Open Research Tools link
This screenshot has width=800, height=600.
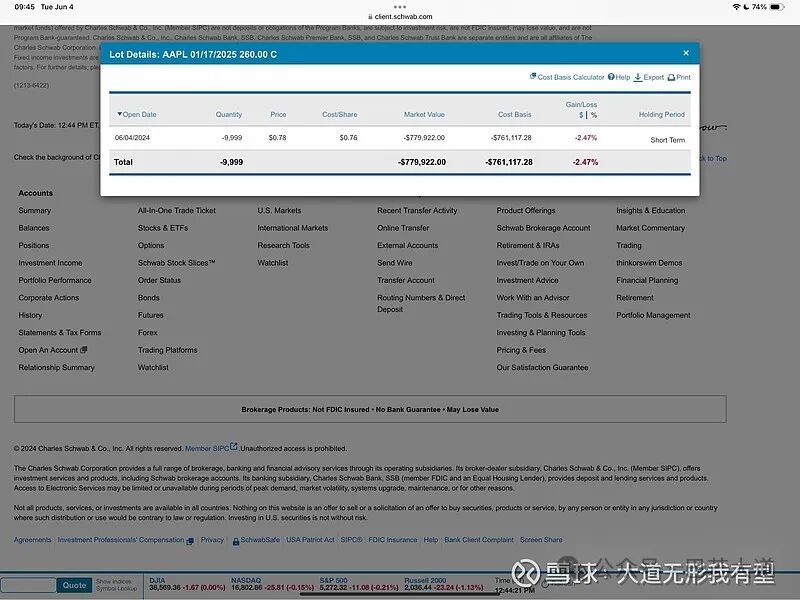283,245
